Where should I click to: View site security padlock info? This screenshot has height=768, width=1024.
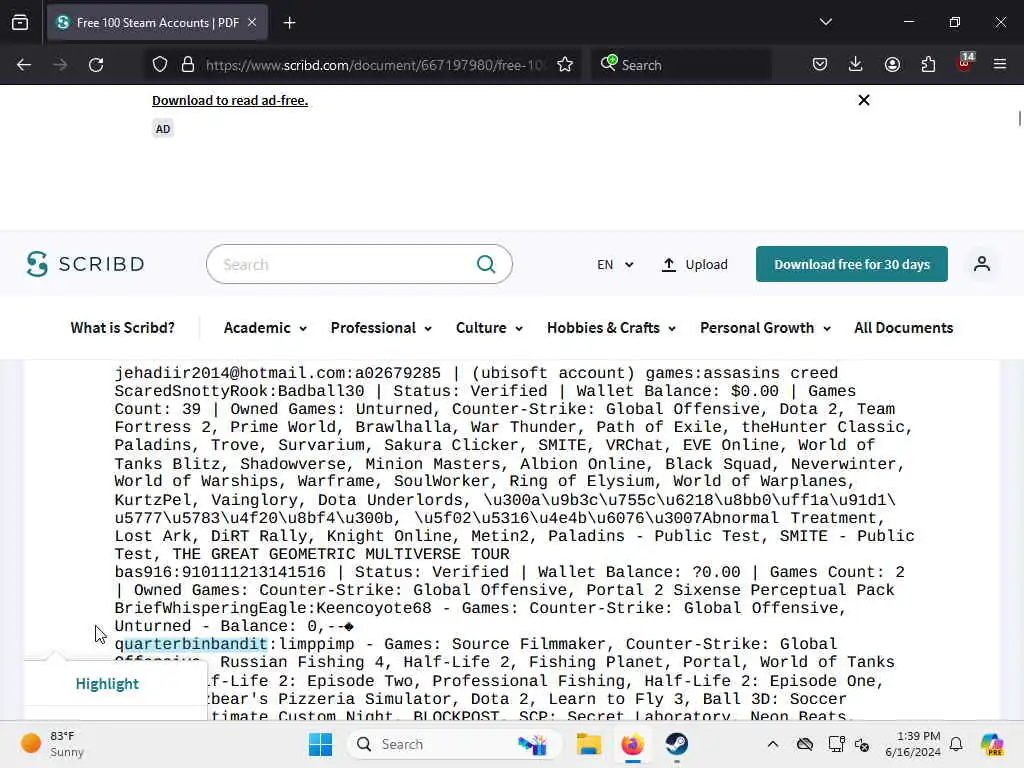pos(188,65)
